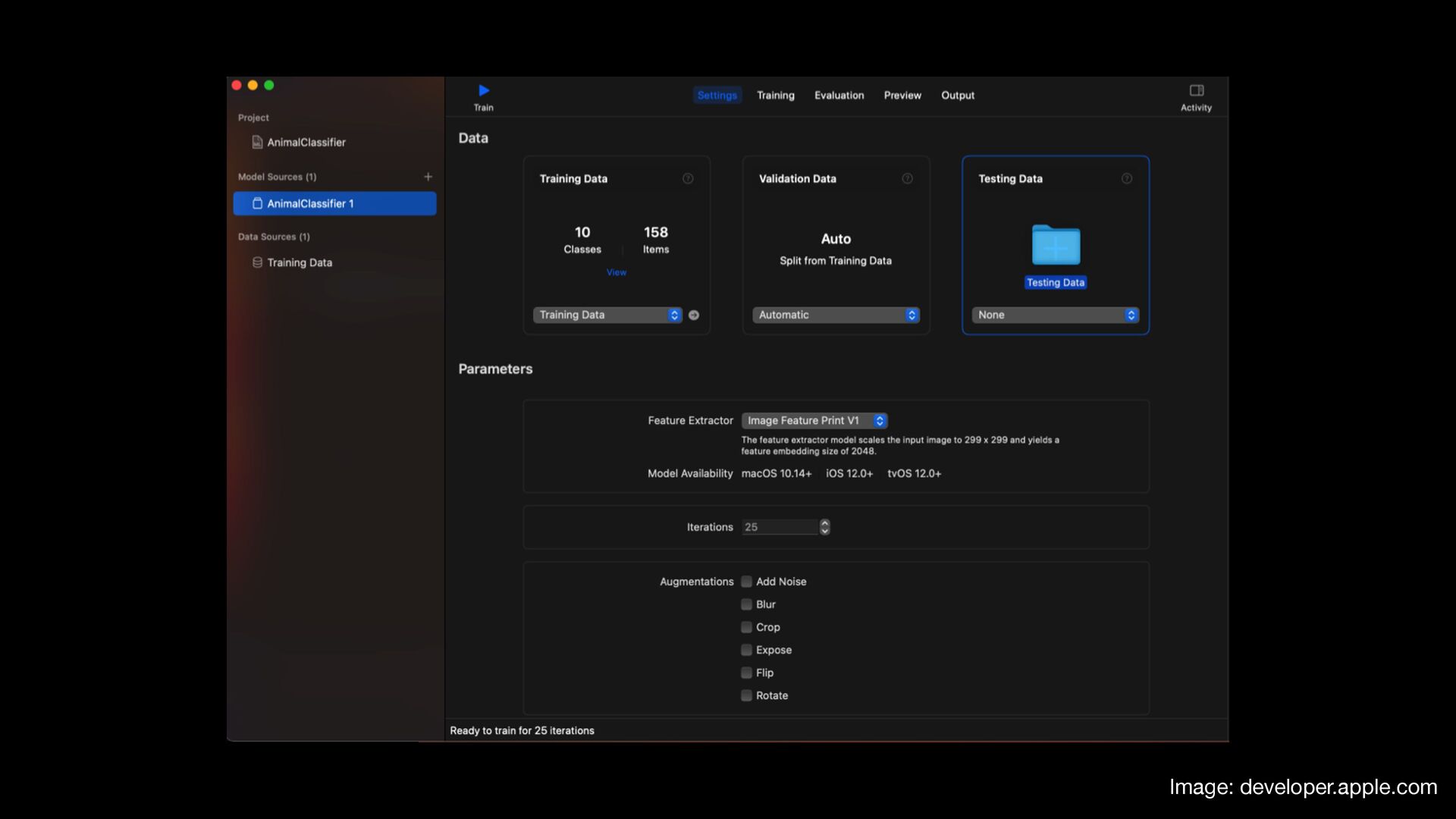The image size is (1456, 819).
Task: Check the Blur augmentation box
Action: point(747,604)
